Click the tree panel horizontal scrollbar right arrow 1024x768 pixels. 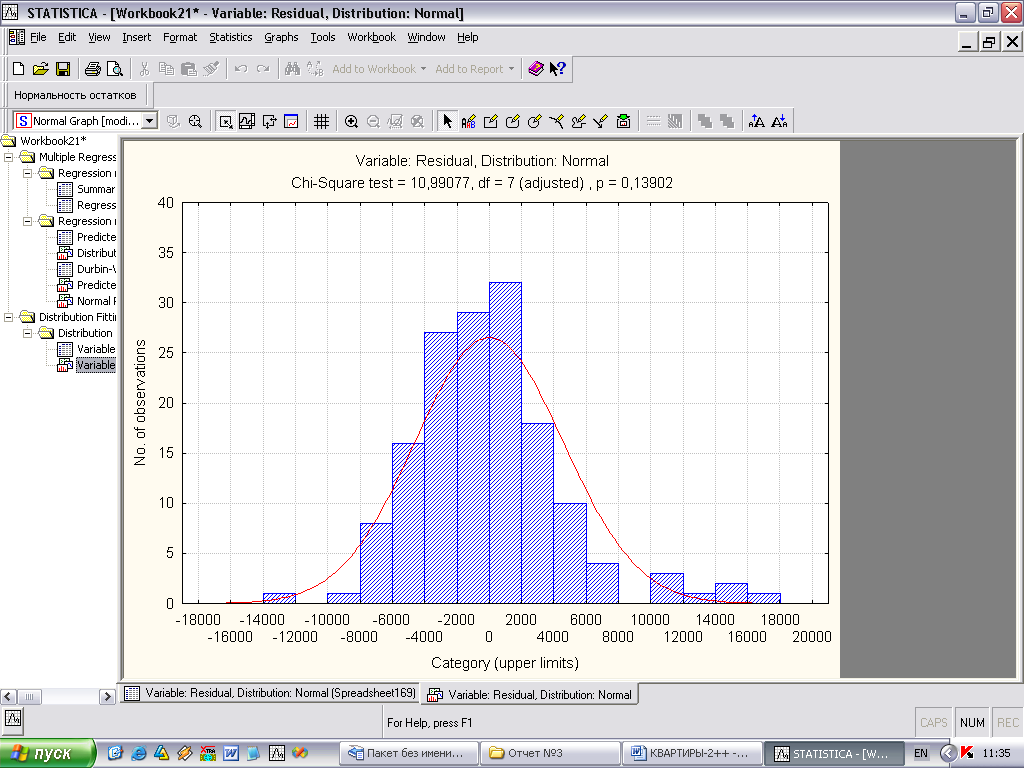point(108,696)
